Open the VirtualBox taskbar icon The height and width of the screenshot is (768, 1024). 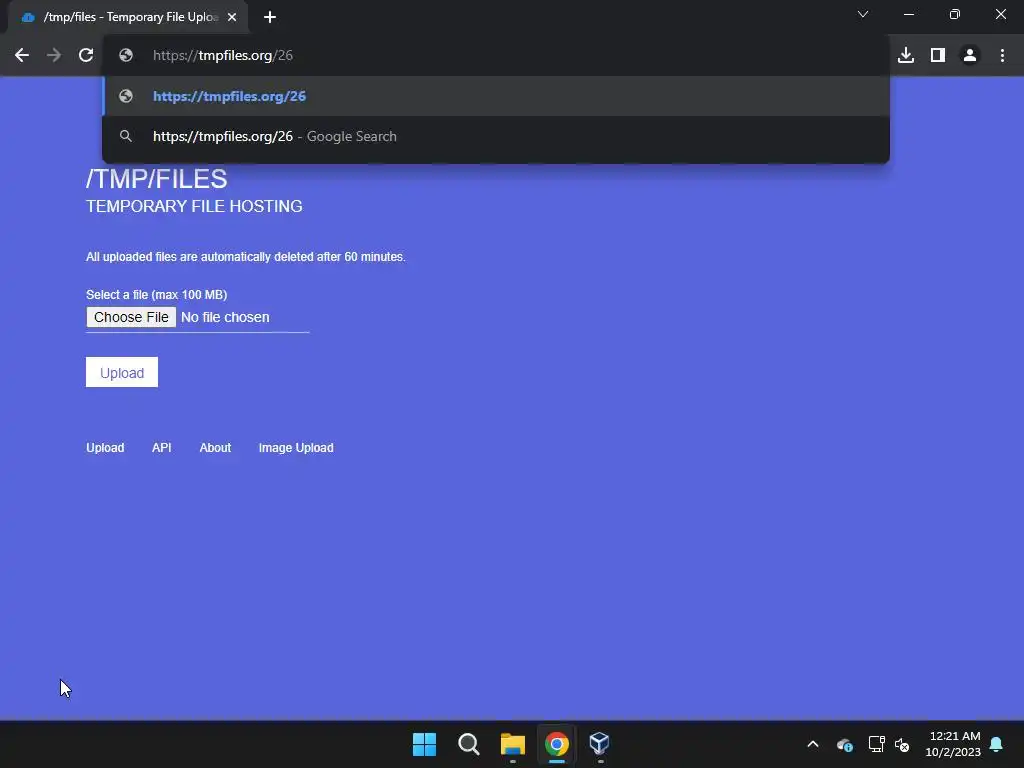coord(600,744)
